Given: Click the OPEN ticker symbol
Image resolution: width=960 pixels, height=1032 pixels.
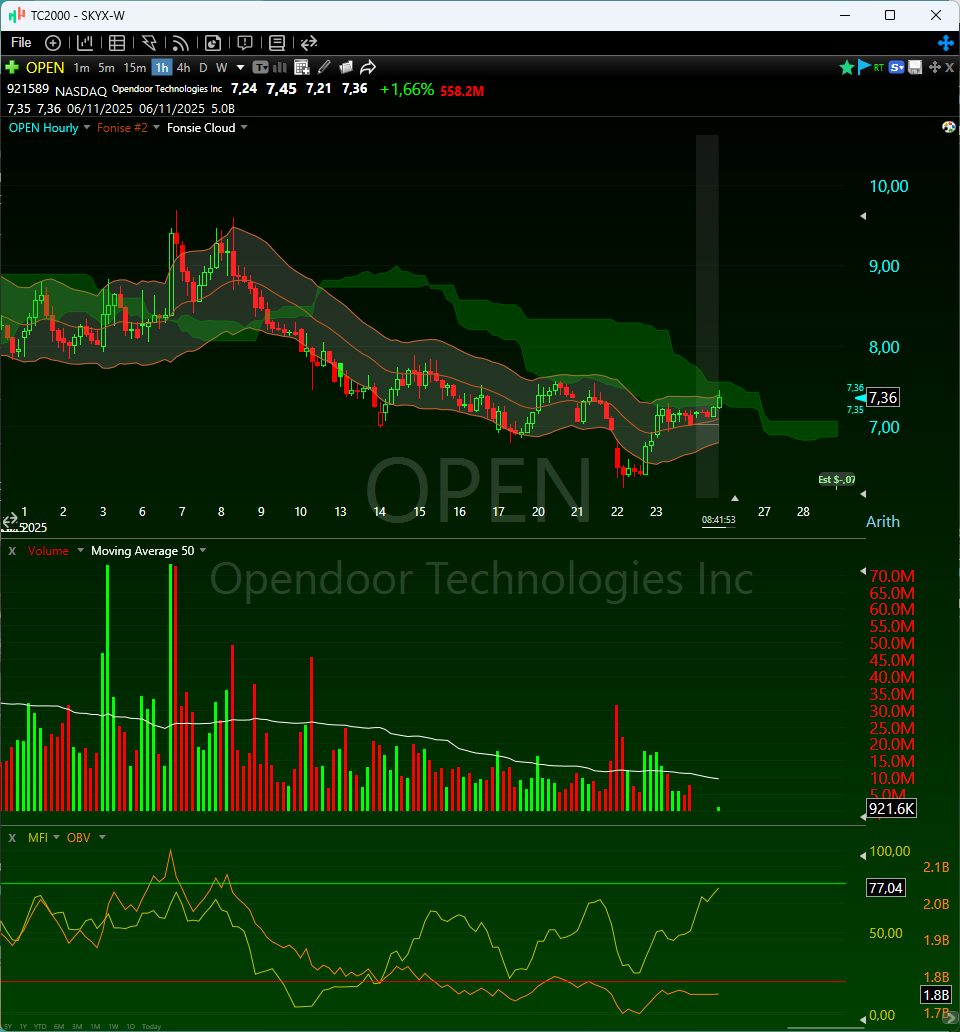Looking at the screenshot, I should (x=45, y=68).
